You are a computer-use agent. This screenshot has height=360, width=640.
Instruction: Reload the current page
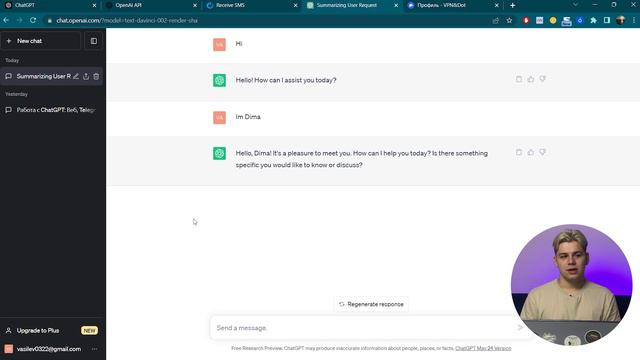pyautogui.click(x=33, y=20)
